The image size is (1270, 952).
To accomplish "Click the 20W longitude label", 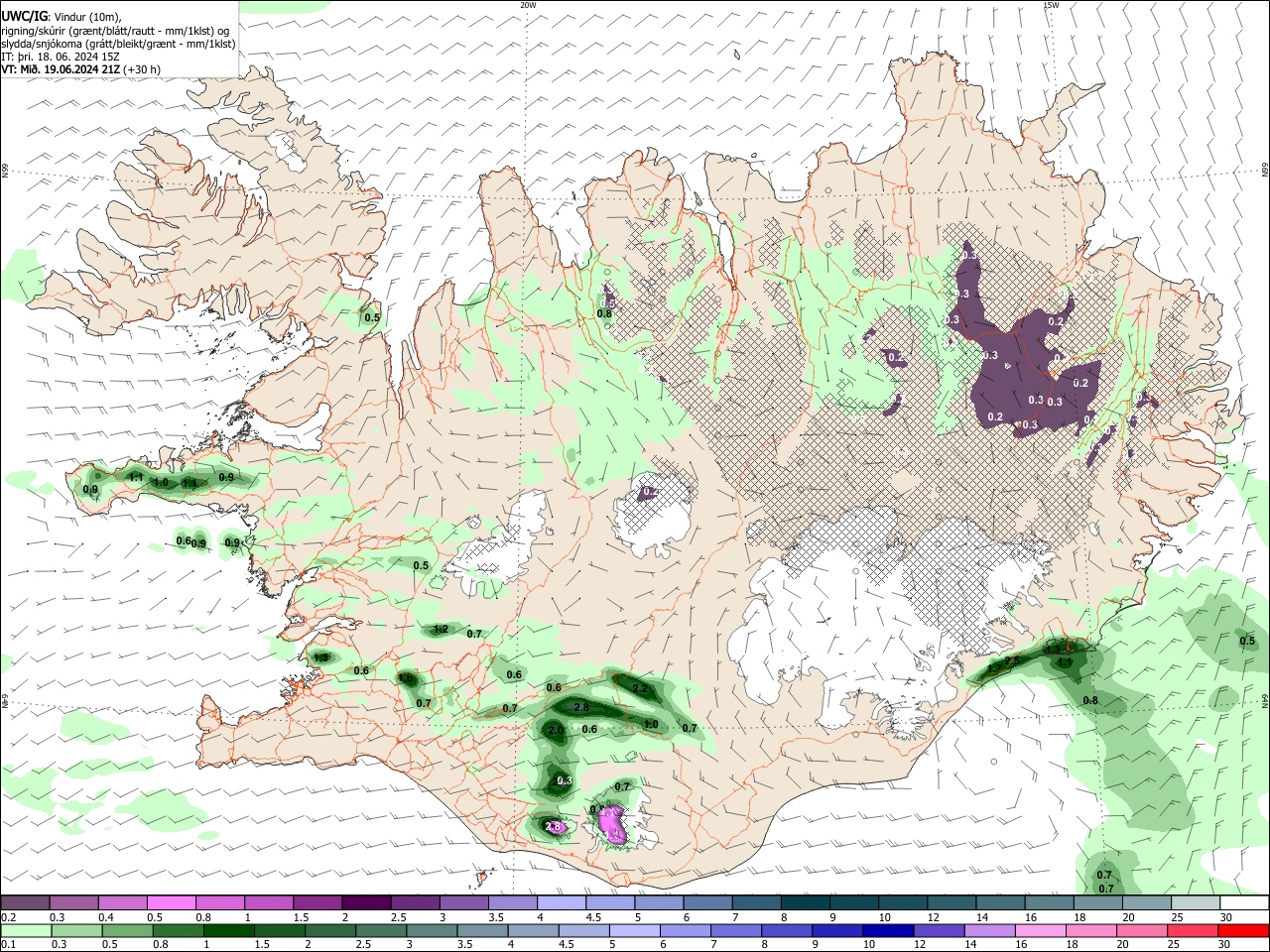I will click(528, 5).
